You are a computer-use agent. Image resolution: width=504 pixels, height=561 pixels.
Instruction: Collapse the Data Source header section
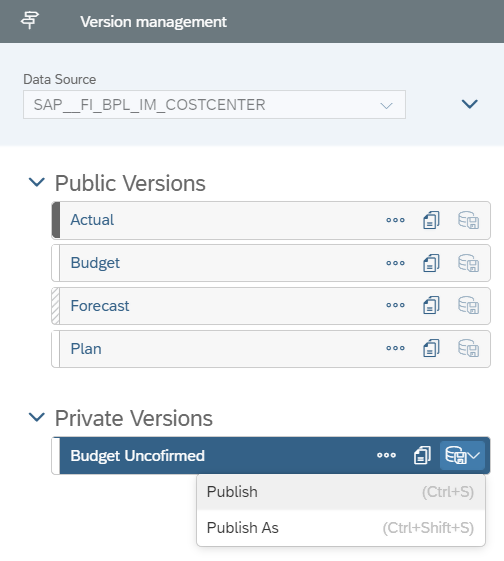coord(470,104)
